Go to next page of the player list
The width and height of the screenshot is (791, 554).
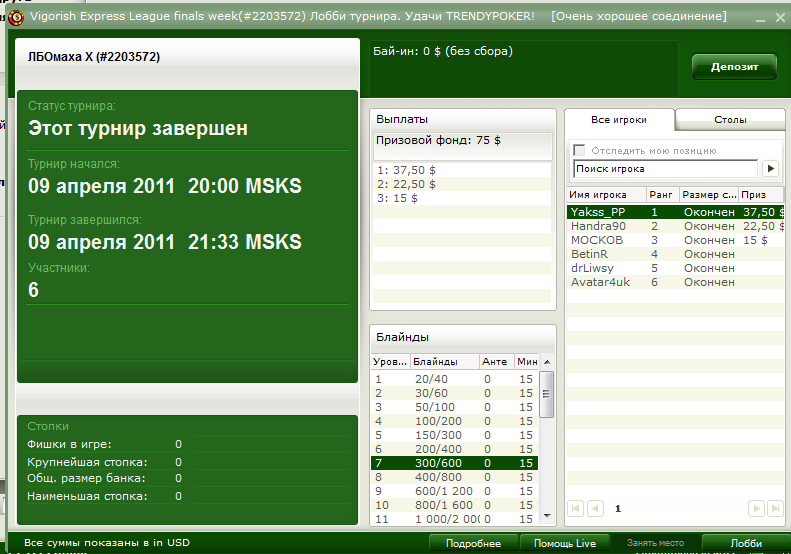[756, 508]
